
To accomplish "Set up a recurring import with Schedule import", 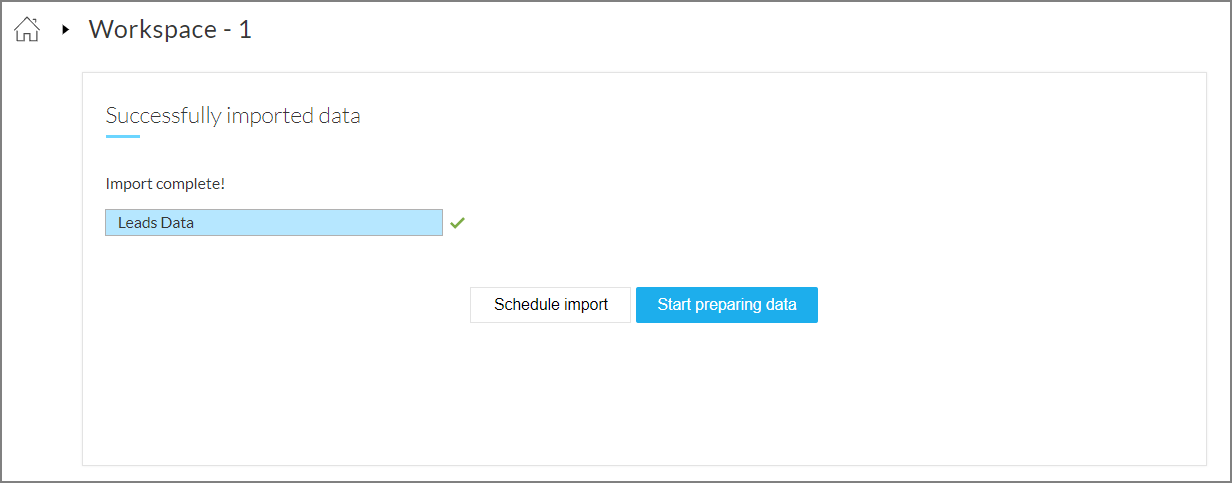I will [x=551, y=305].
